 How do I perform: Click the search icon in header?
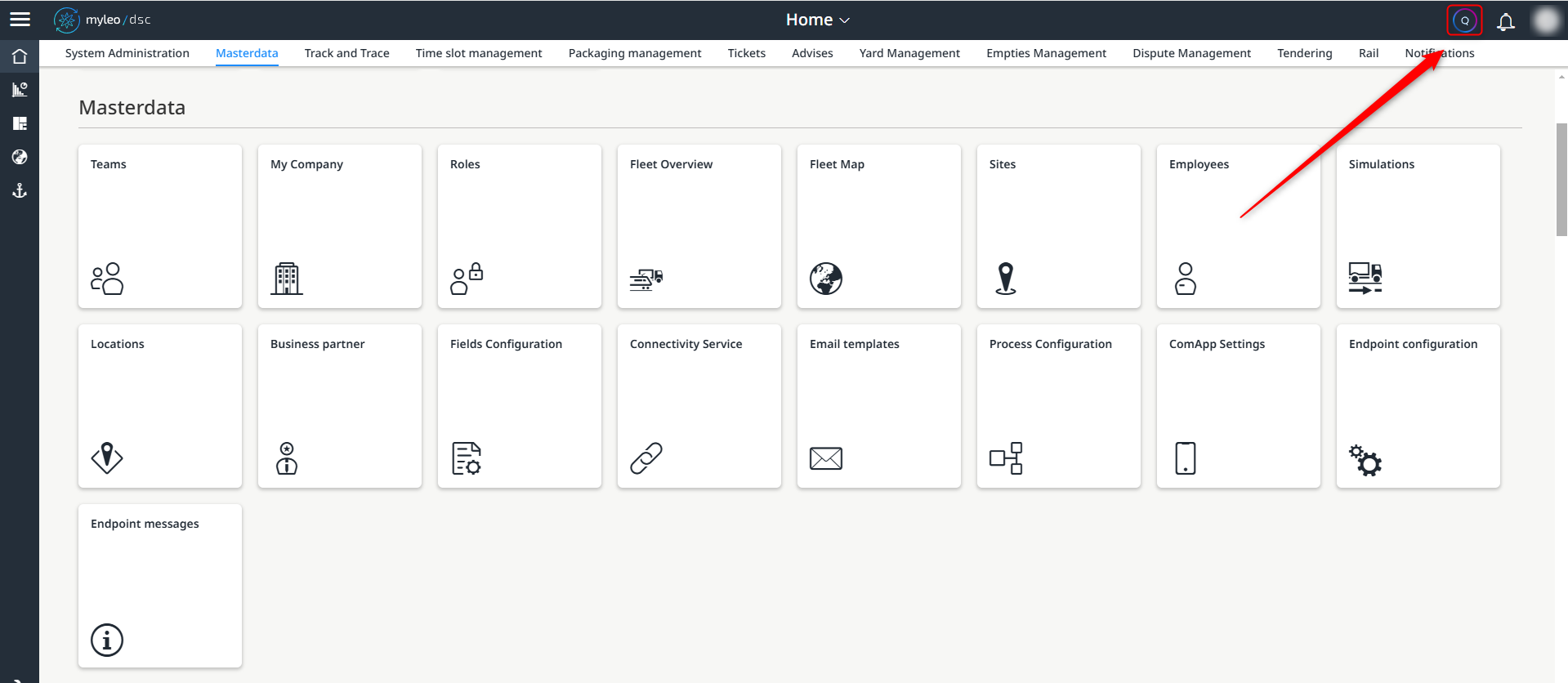pos(1464,20)
